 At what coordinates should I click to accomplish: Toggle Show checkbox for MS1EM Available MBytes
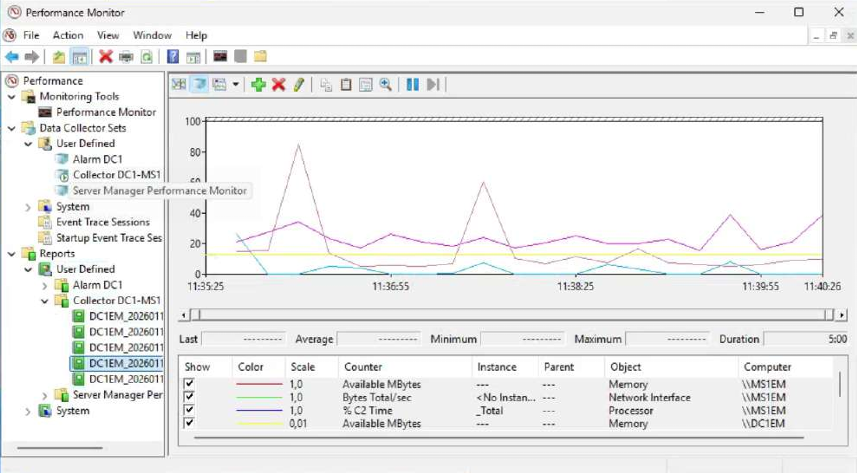point(189,383)
